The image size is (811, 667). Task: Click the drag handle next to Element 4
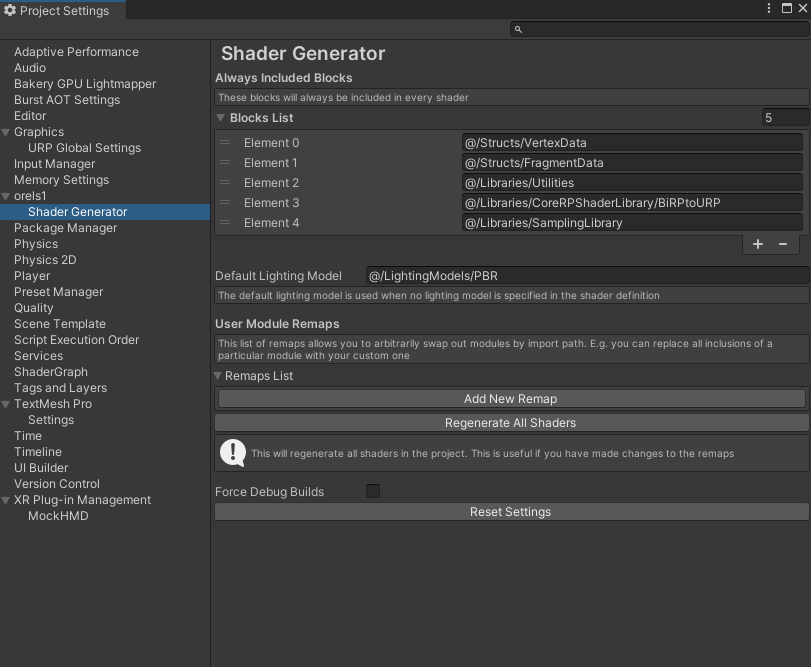tap(224, 223)
